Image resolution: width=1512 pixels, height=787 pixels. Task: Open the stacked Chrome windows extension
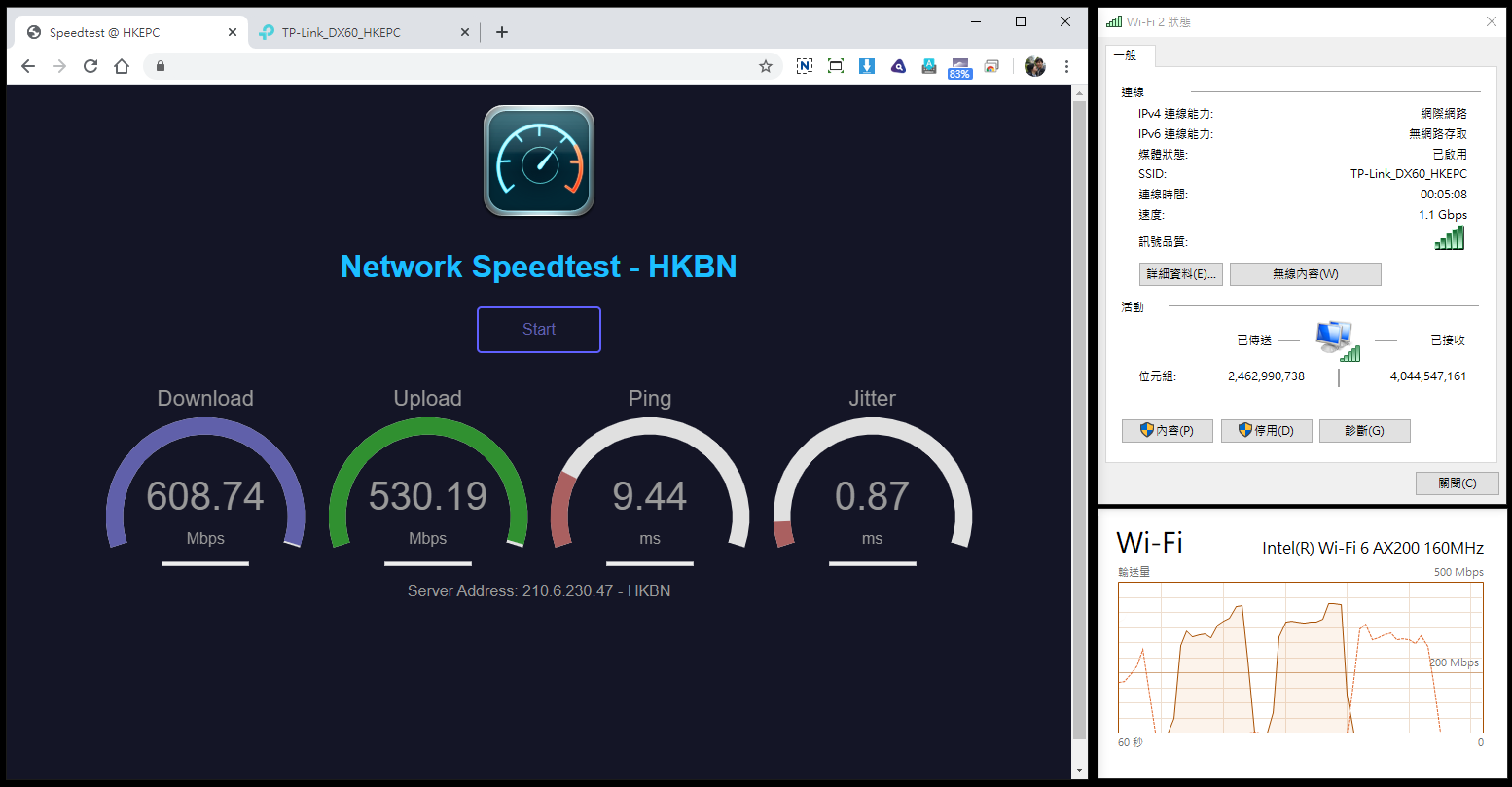[991, 66]
